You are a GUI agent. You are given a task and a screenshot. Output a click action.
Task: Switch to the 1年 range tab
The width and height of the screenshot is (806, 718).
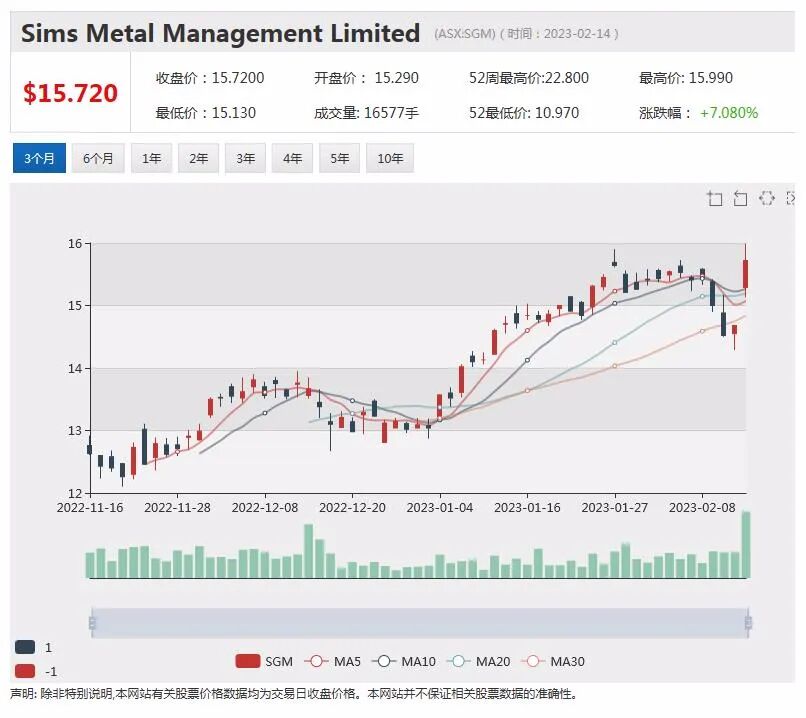152,158
